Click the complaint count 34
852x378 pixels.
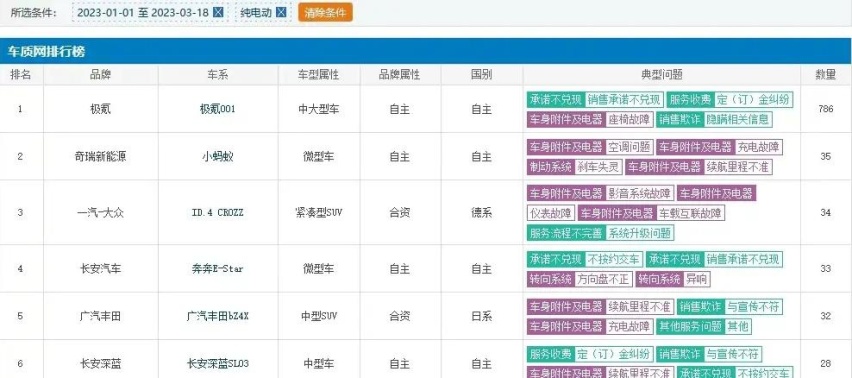[825, 213]
